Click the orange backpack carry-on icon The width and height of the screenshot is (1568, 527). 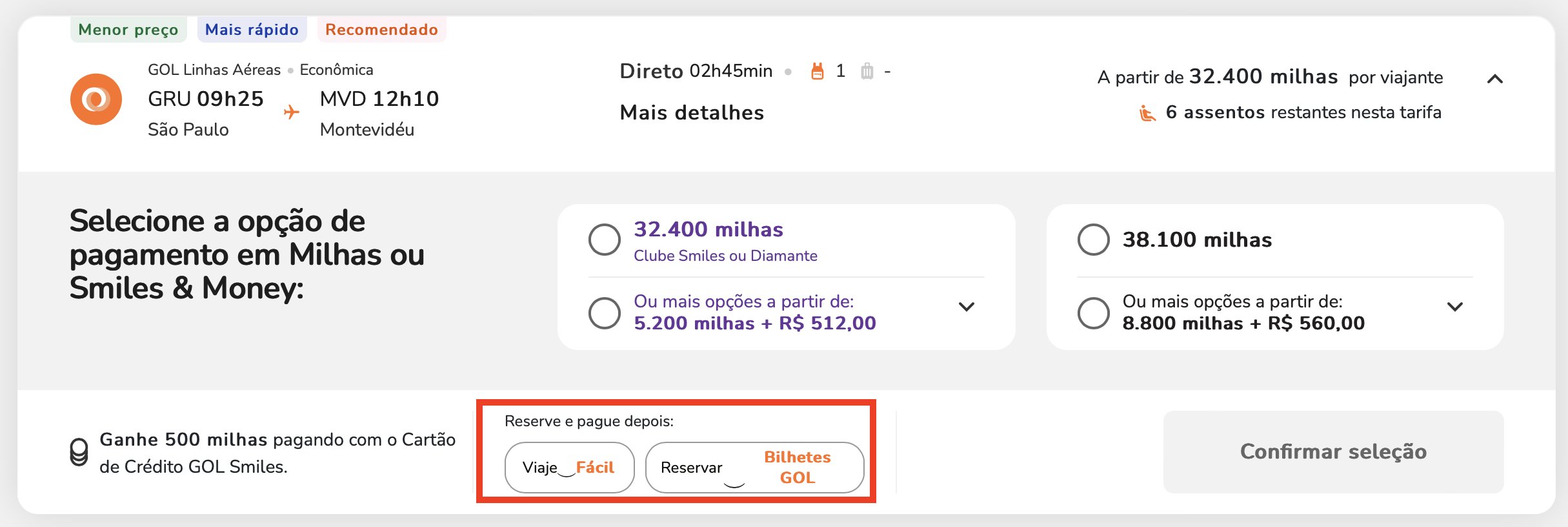[818, 71]
